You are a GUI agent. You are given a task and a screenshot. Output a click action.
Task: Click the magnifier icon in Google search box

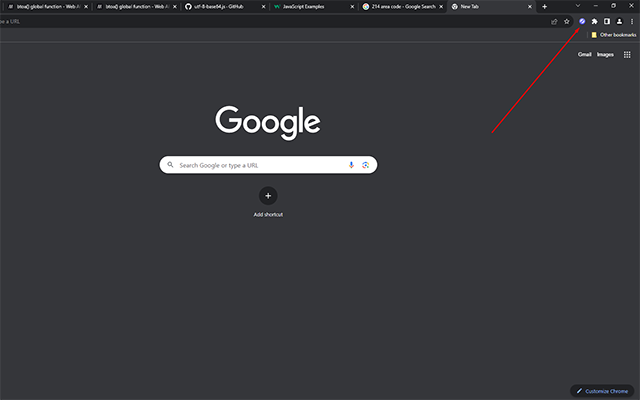171,165
